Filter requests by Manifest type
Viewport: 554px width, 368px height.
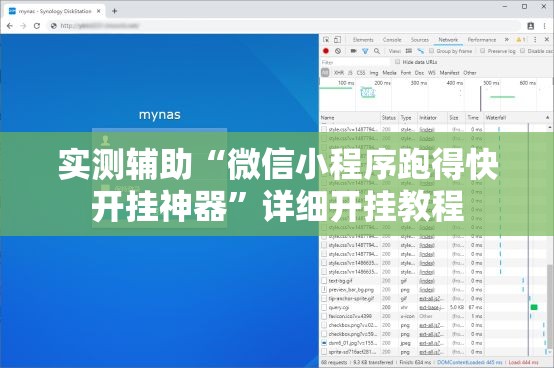449,72
